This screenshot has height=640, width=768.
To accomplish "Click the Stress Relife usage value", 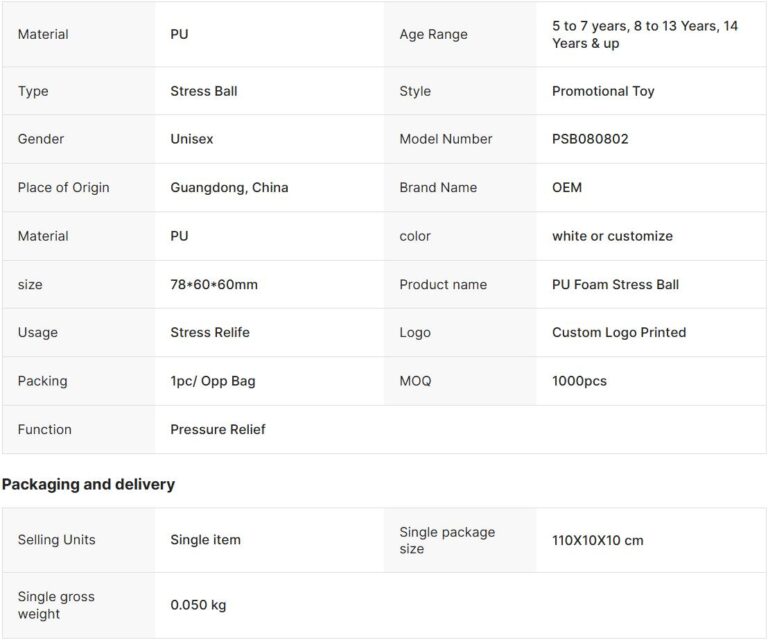I will pyautogui.click(x=210, y=332).
